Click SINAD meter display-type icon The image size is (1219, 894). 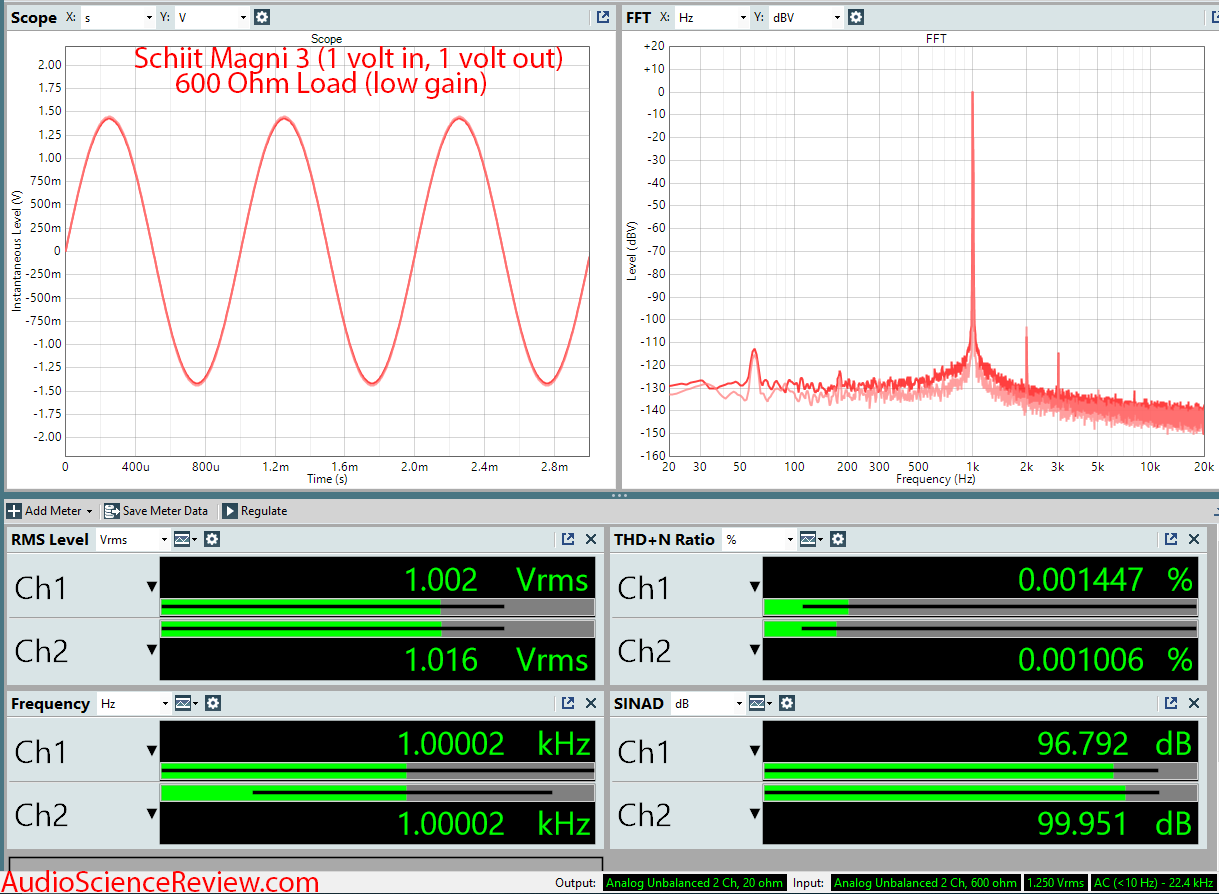pos(759,703)
